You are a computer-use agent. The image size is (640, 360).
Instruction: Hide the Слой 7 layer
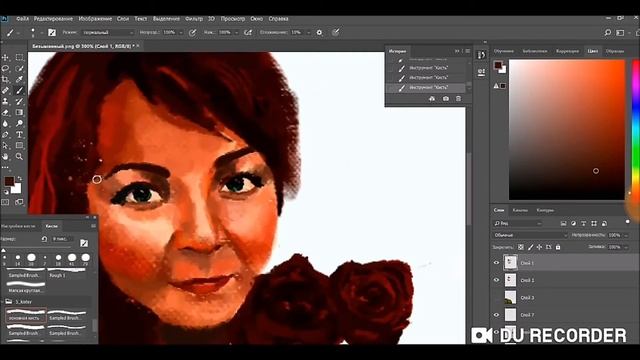pyautogui.click(x=496, y=315)
